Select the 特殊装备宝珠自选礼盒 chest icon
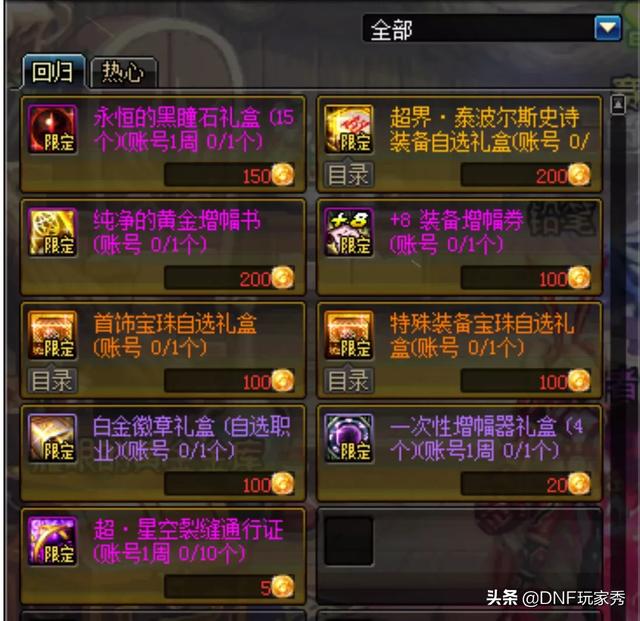This screenshot has width=640, height=621. (x=349, y=335)
